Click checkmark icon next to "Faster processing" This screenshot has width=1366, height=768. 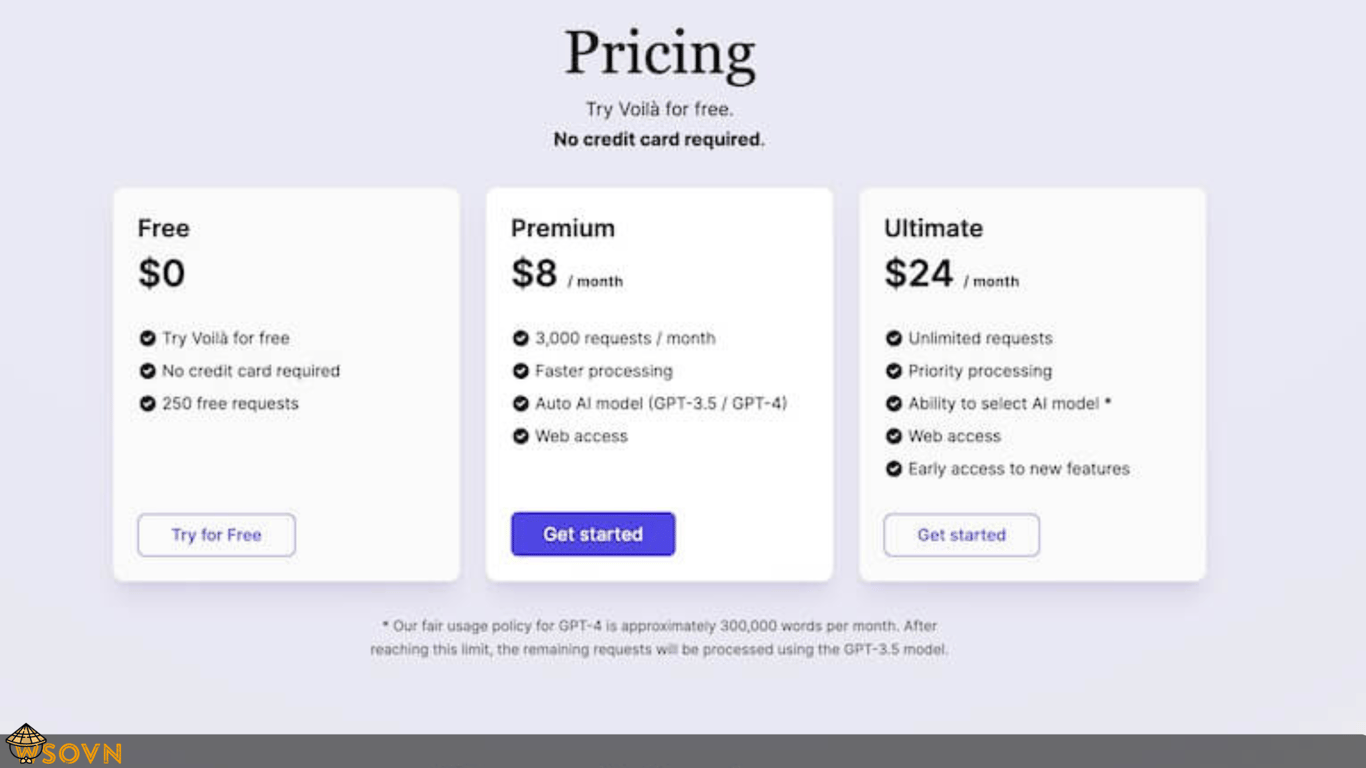pos(521,371)
